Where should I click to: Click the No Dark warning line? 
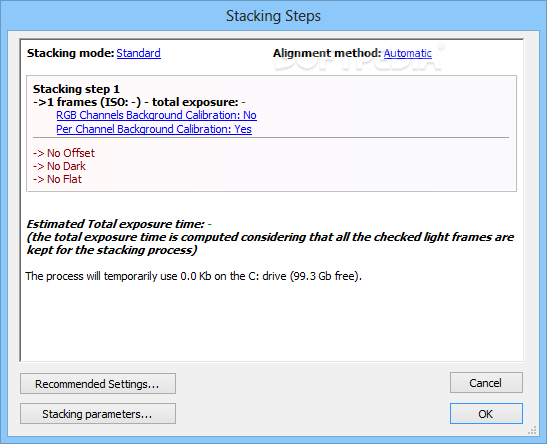click(x=59, y=166)
